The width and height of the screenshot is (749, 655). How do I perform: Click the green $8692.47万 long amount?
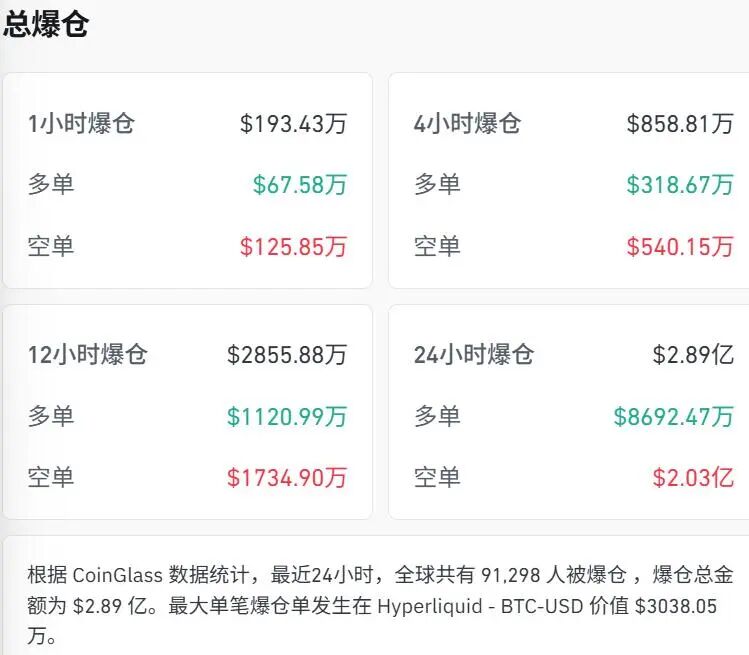[x=673, y=417]
